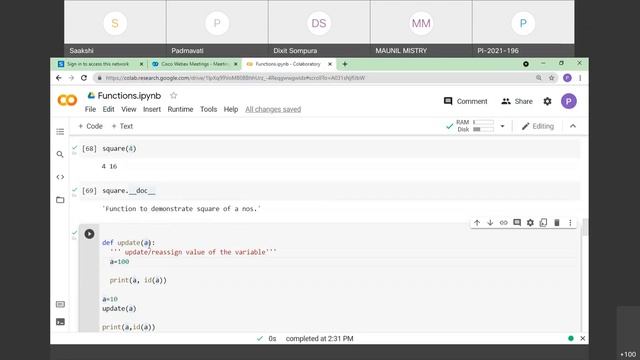
Task: Add a new Code cell
Action: click(x=90, y=126)
